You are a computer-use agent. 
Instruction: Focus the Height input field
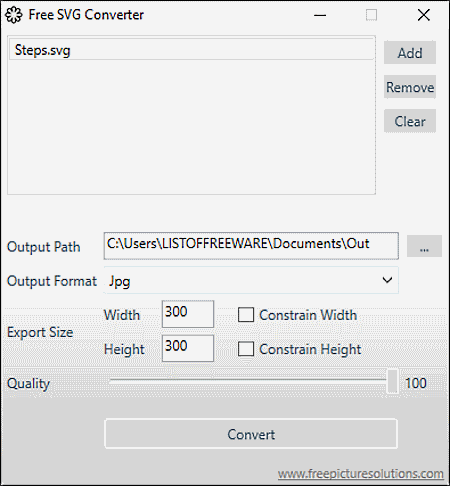(x=188, y=348)
